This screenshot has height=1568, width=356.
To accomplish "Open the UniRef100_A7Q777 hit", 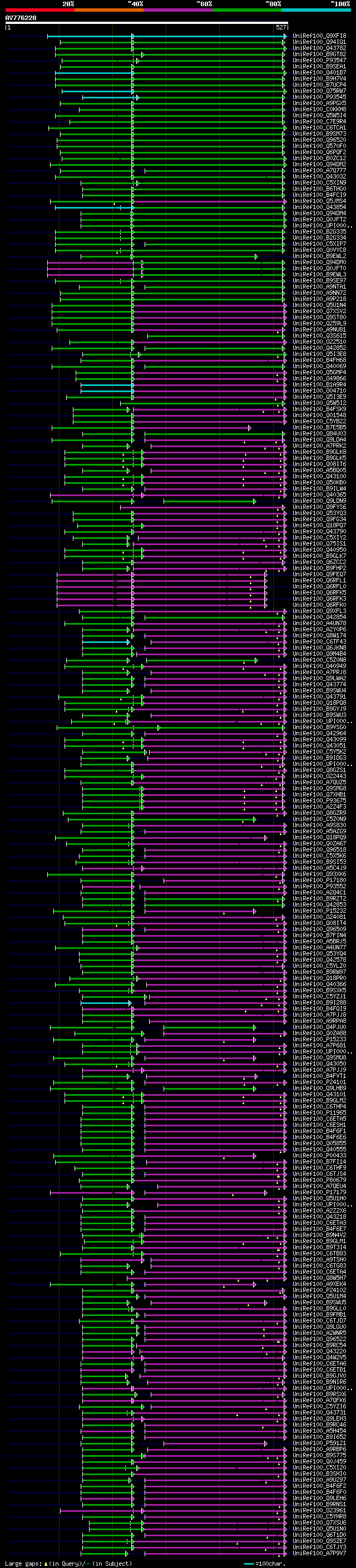I will 319,170.
